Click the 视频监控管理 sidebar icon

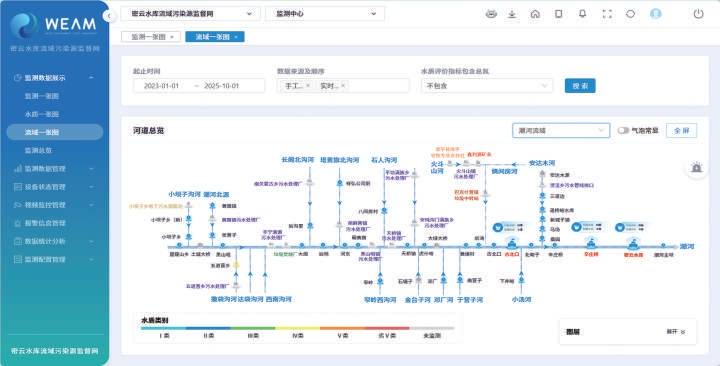pyautogui.click(x=18, y=205)
